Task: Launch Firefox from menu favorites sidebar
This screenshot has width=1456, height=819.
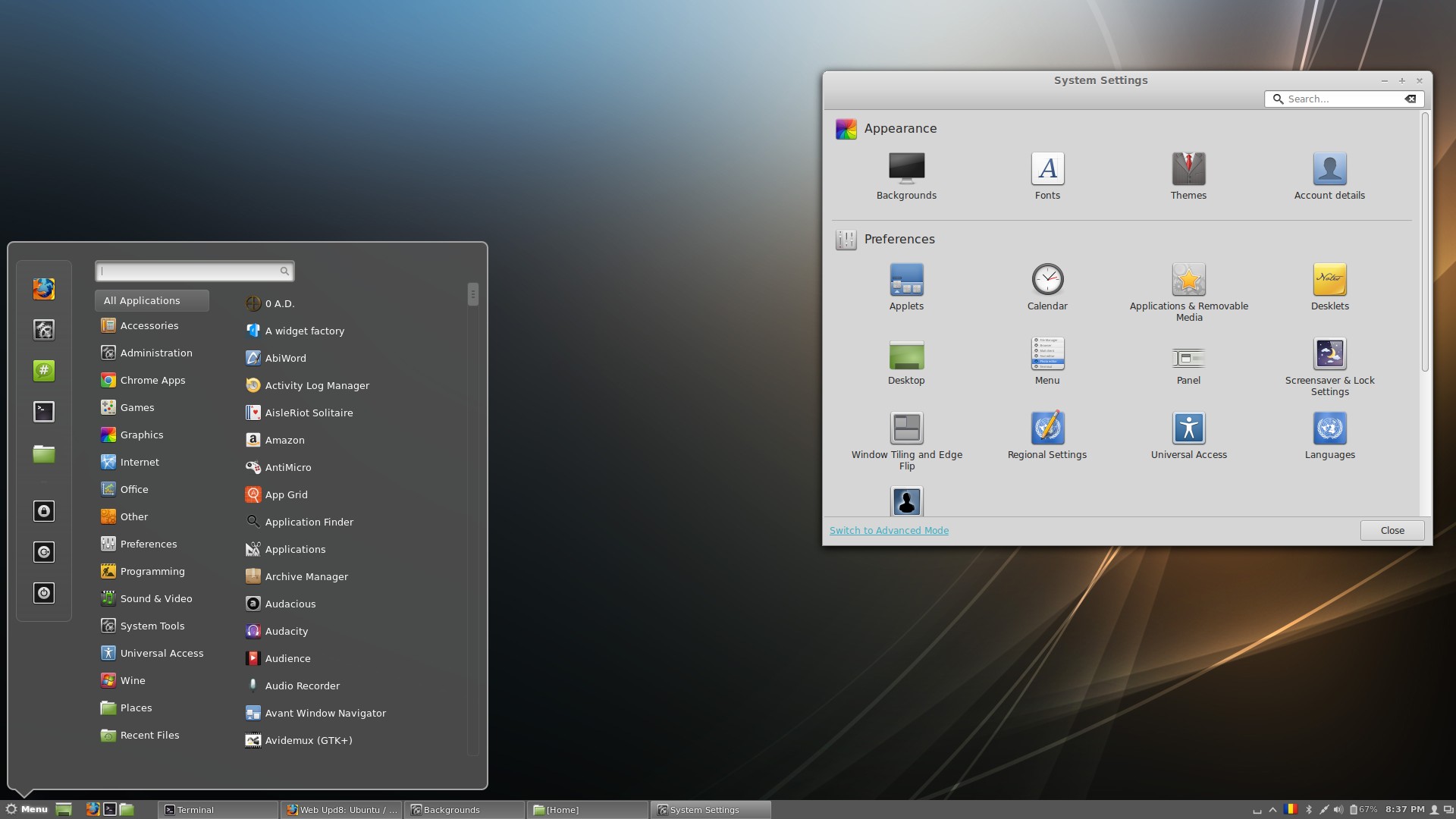Action: pyautogui.click(x=44, y=289)
